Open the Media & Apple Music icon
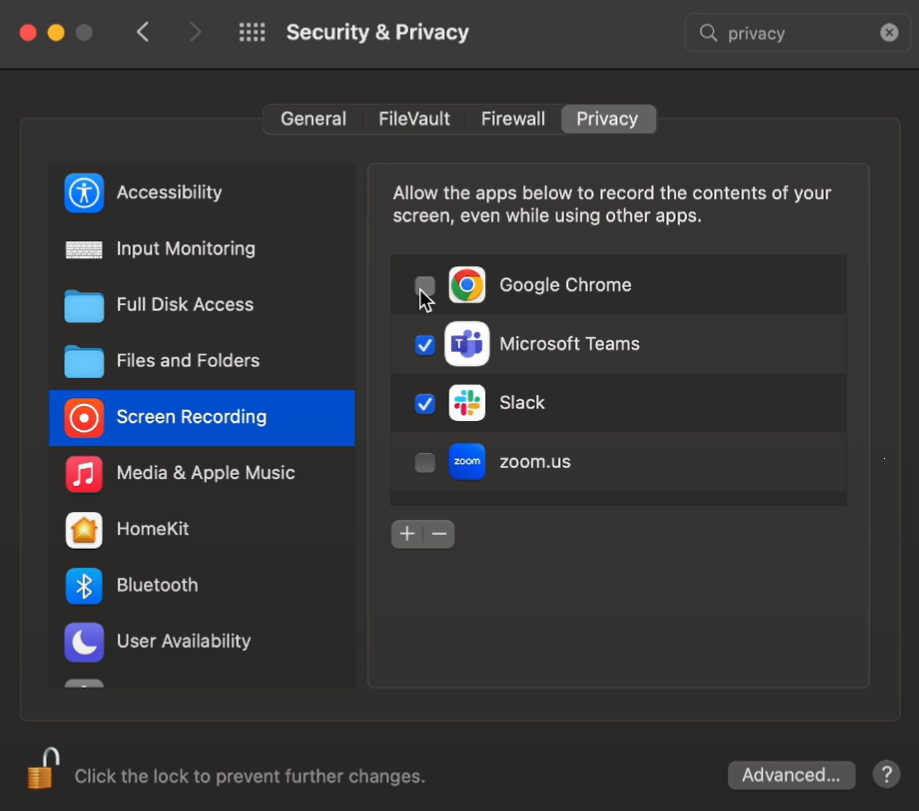The image size is (919, 811). (x=84, y=473)
